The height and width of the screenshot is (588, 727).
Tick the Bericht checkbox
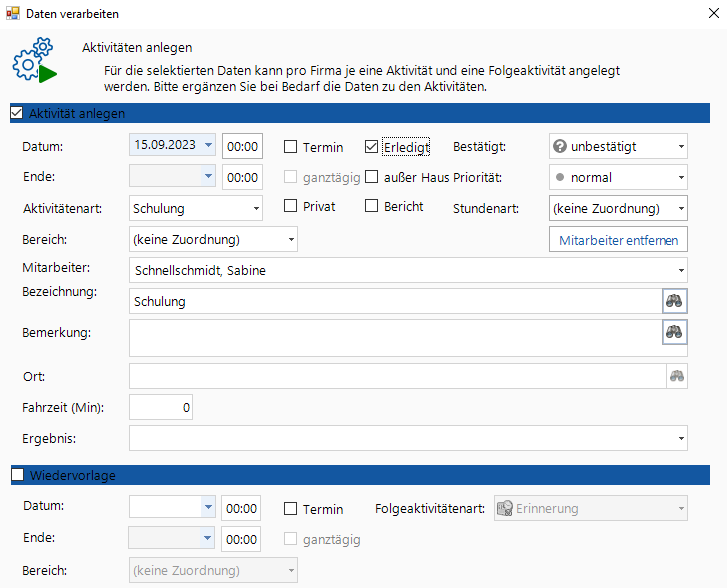click(372, 206)
